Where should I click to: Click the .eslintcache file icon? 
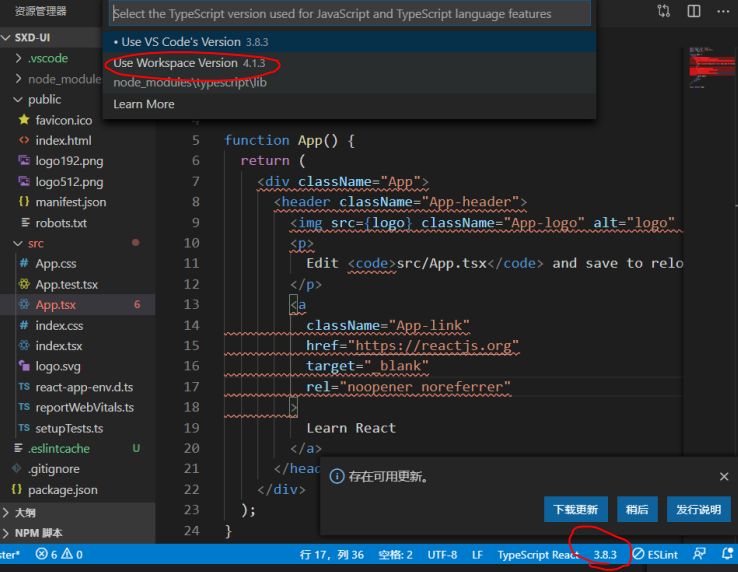18,448
